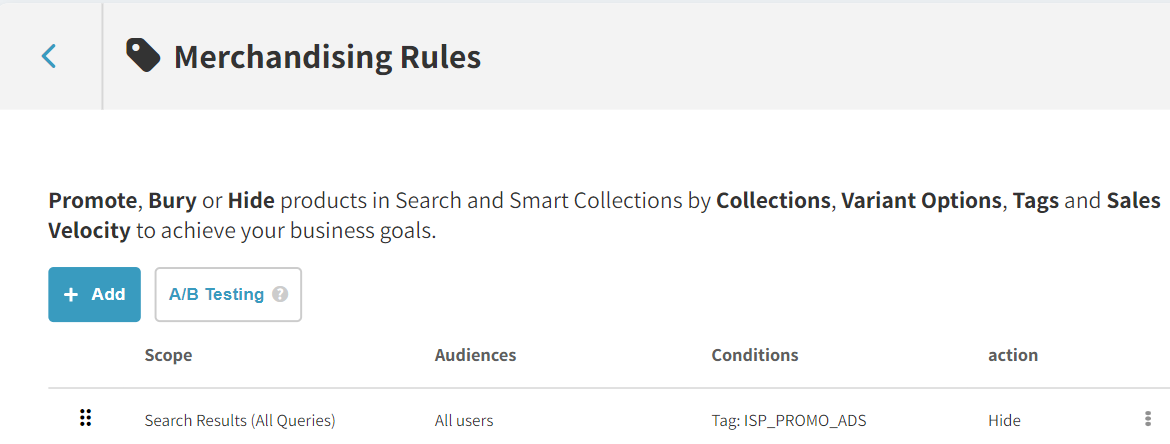Select the Search Results (All Queries) scope cell
The image size is (1170, 444).
pos(240,421)
